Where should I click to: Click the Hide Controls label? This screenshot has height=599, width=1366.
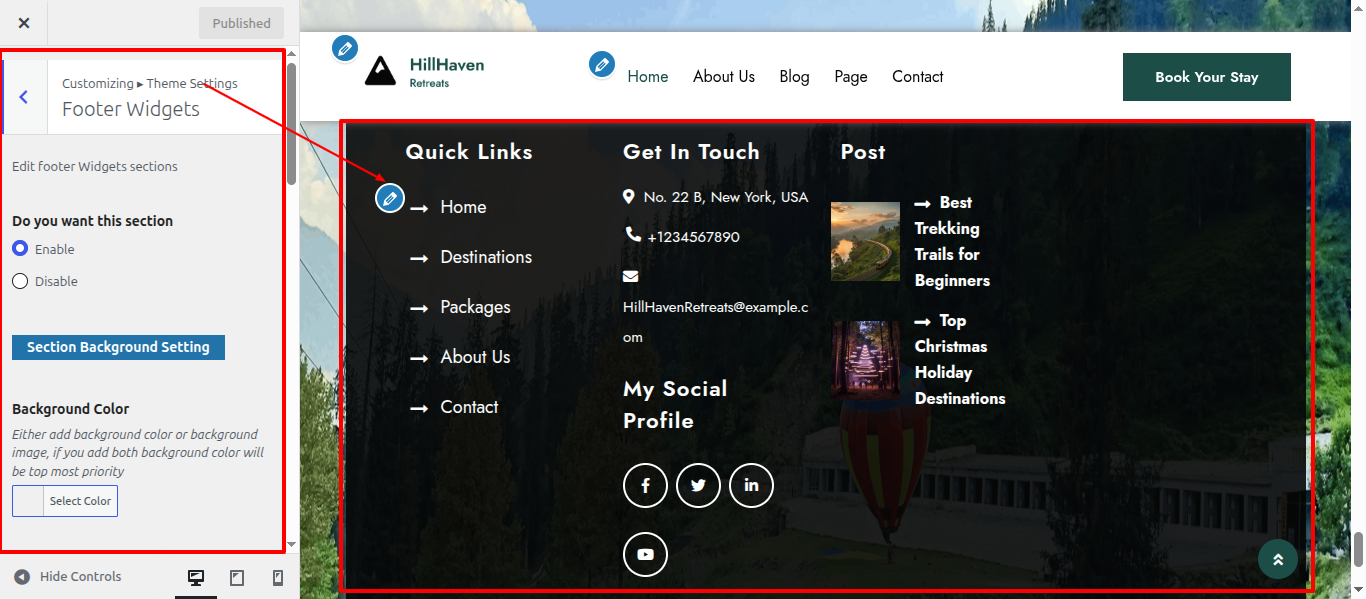coord(80,577)
